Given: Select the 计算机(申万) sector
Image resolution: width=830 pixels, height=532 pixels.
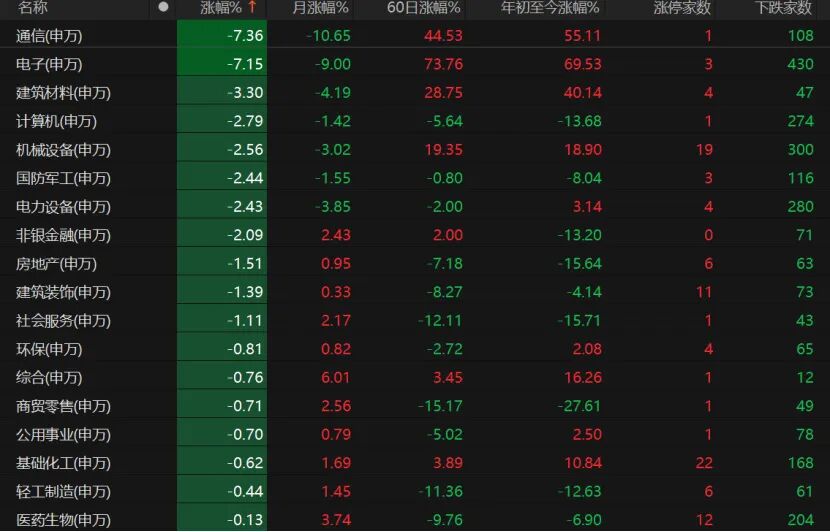Looking at the screenshot, I should pos(415,121).
